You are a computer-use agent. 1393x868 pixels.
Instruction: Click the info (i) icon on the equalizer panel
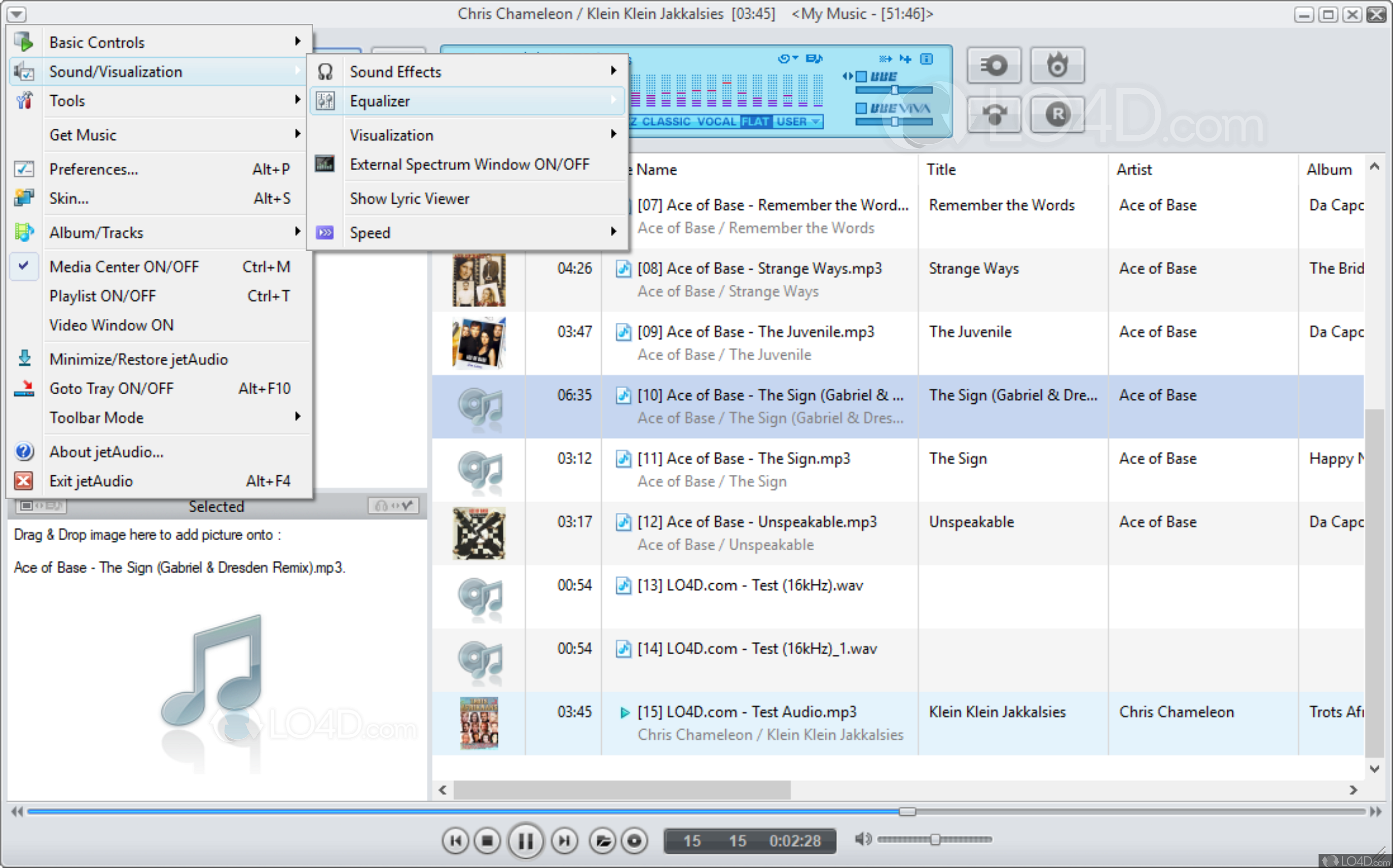tap(927, 59)
